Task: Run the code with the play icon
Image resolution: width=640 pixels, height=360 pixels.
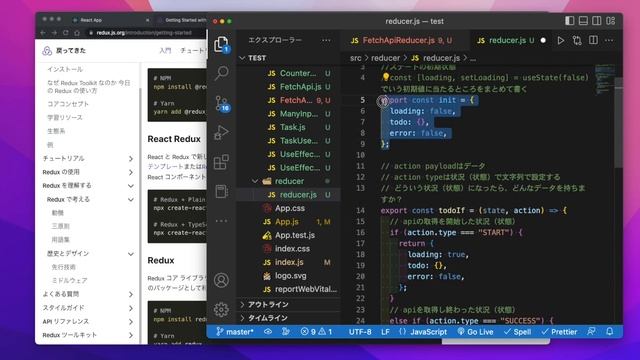Action: coord(561,40)
